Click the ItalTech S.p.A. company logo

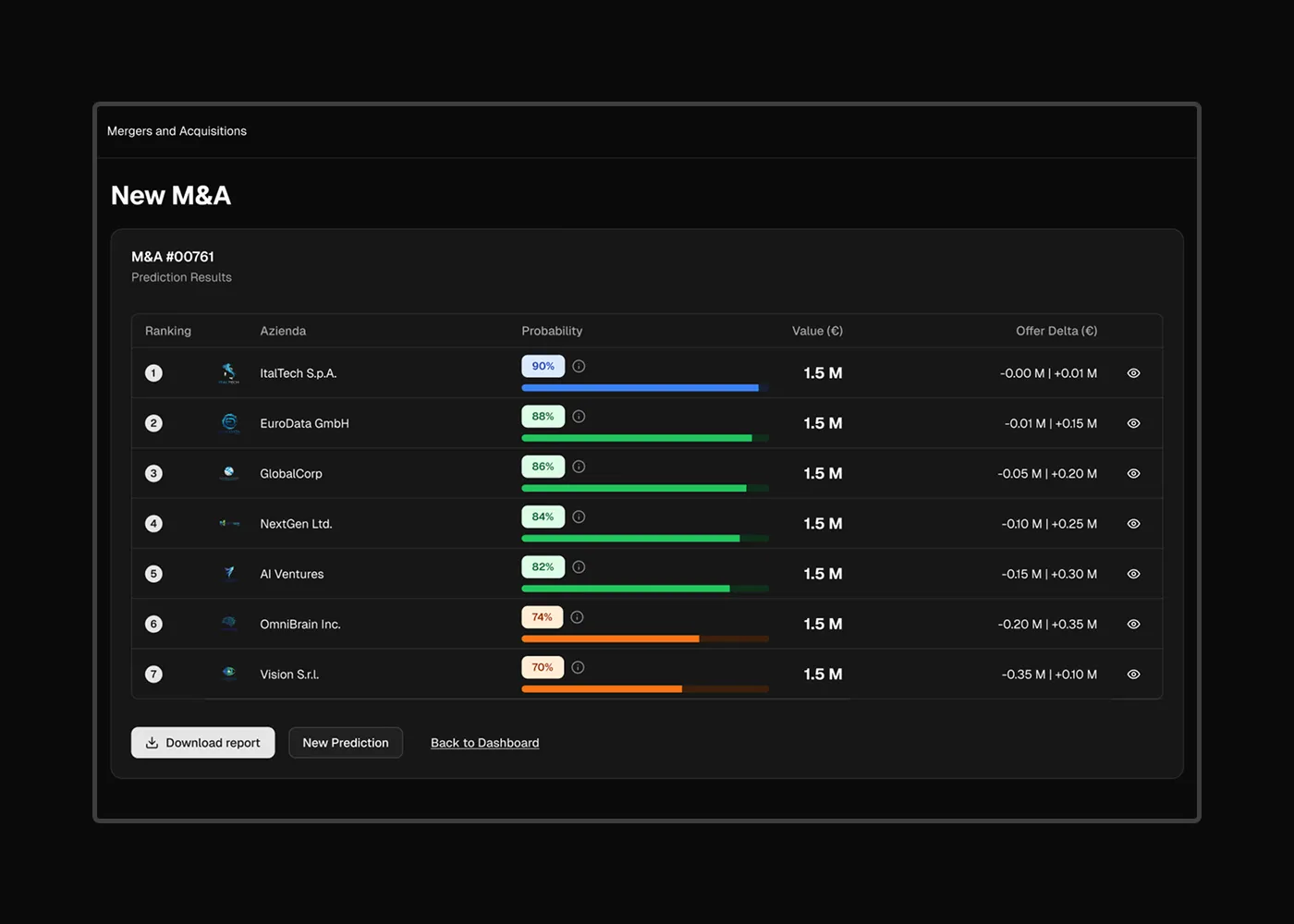[229, 373]
